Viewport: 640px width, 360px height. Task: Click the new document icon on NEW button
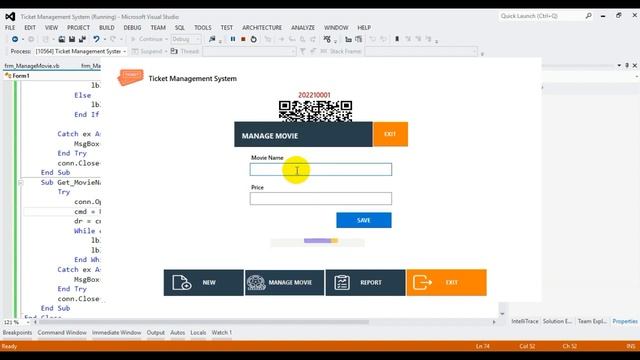[182, 282]
